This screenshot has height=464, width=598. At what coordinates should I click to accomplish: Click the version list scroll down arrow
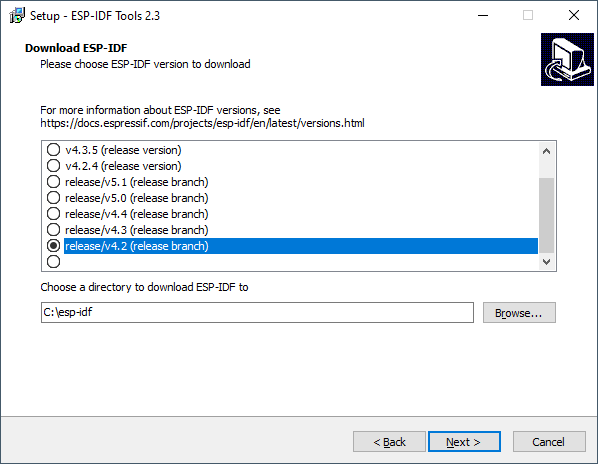point(546,262)
